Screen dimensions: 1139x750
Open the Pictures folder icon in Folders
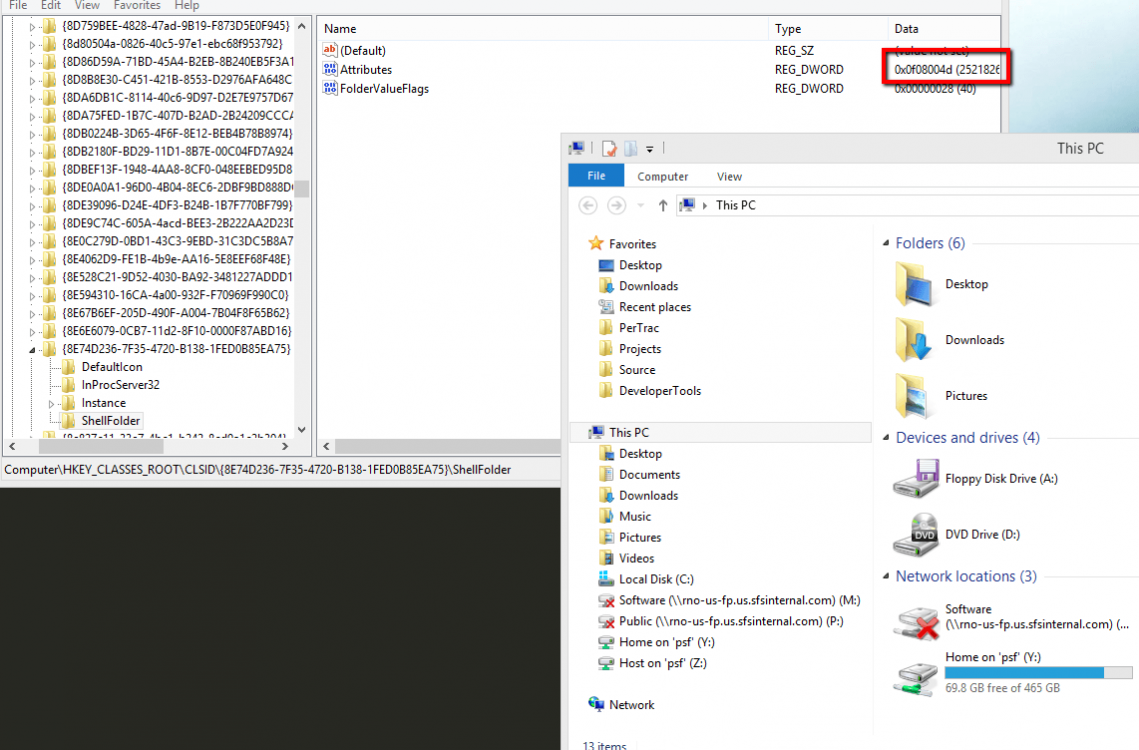click(x=915, y=396)
